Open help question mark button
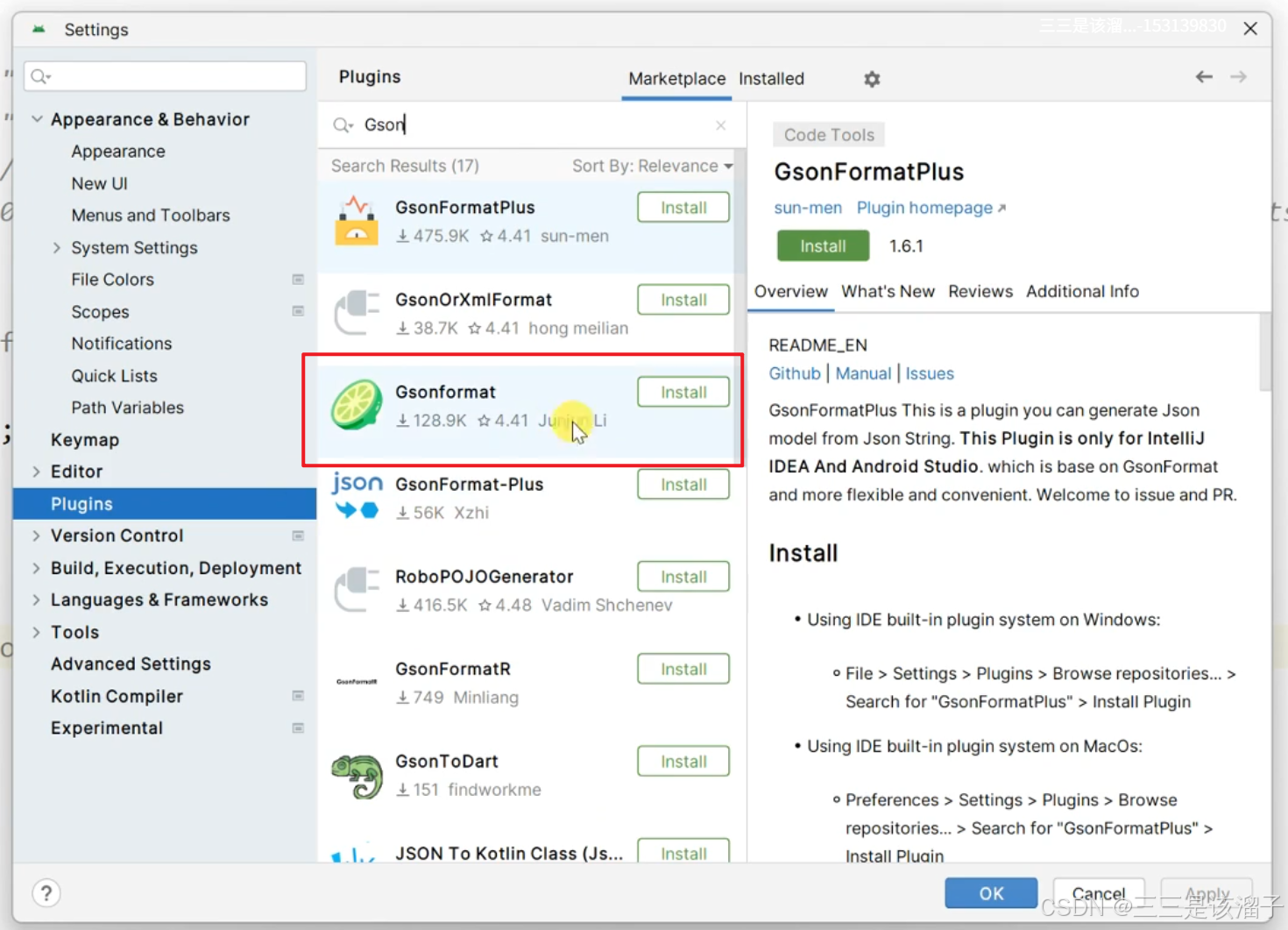The image size is (1288, 930). point(46,893)
